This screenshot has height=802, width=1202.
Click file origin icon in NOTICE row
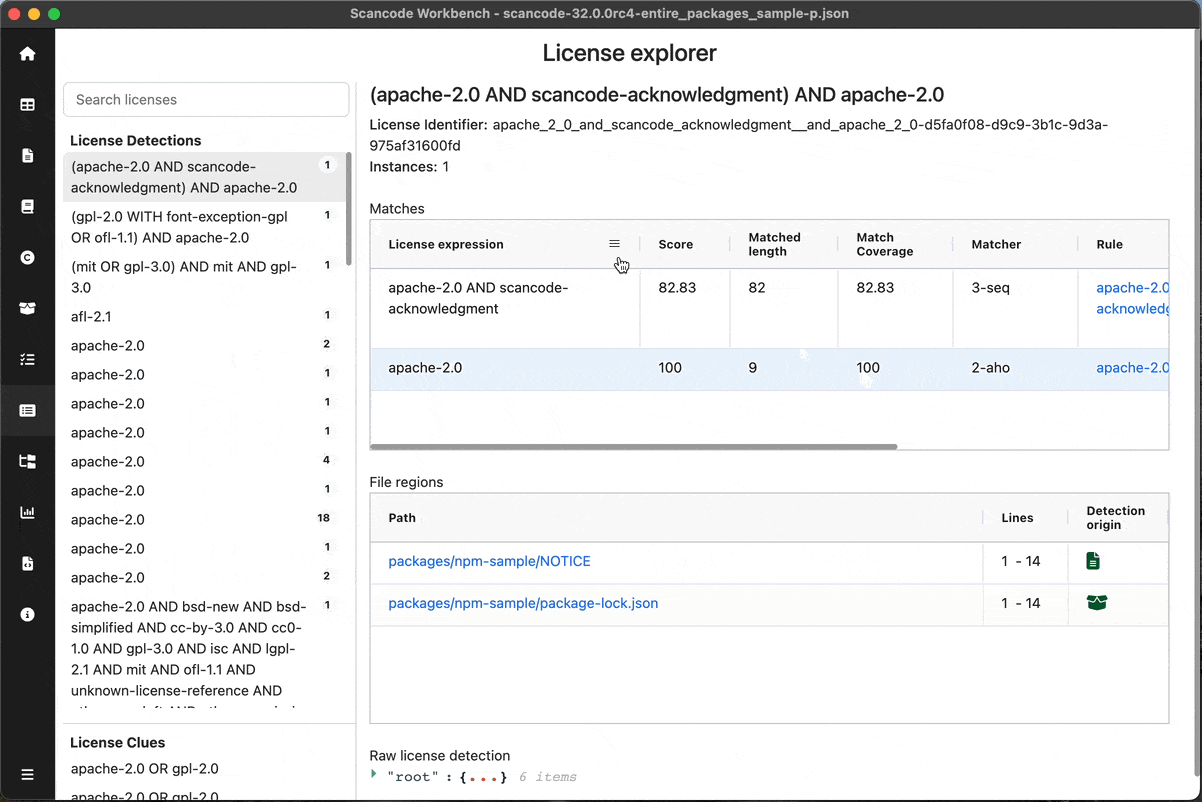tap(1093, 561)
